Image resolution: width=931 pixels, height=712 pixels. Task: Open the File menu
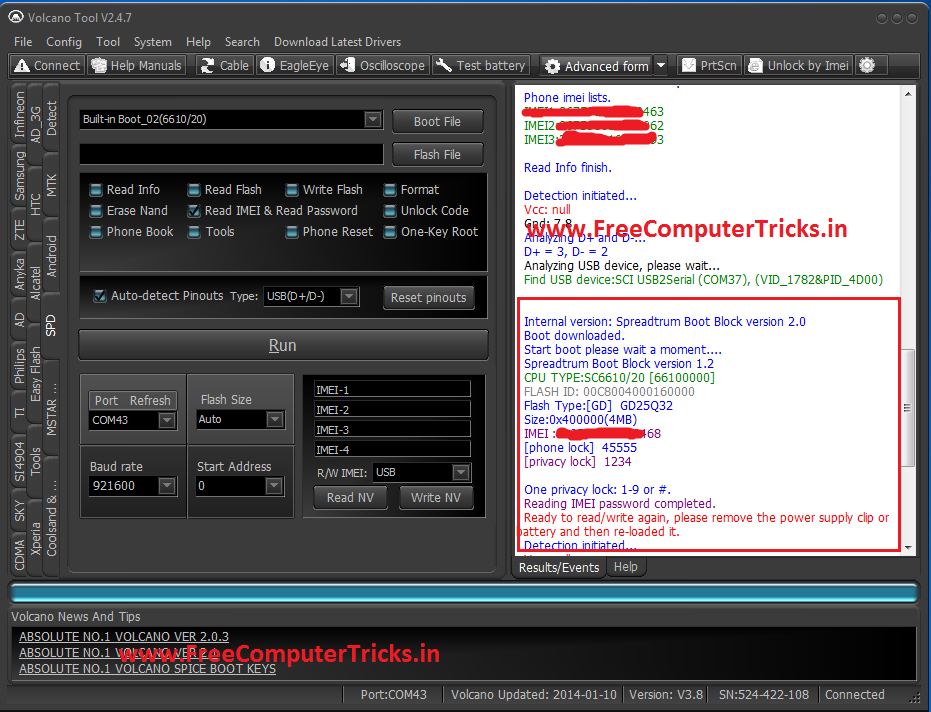[23, 42]
